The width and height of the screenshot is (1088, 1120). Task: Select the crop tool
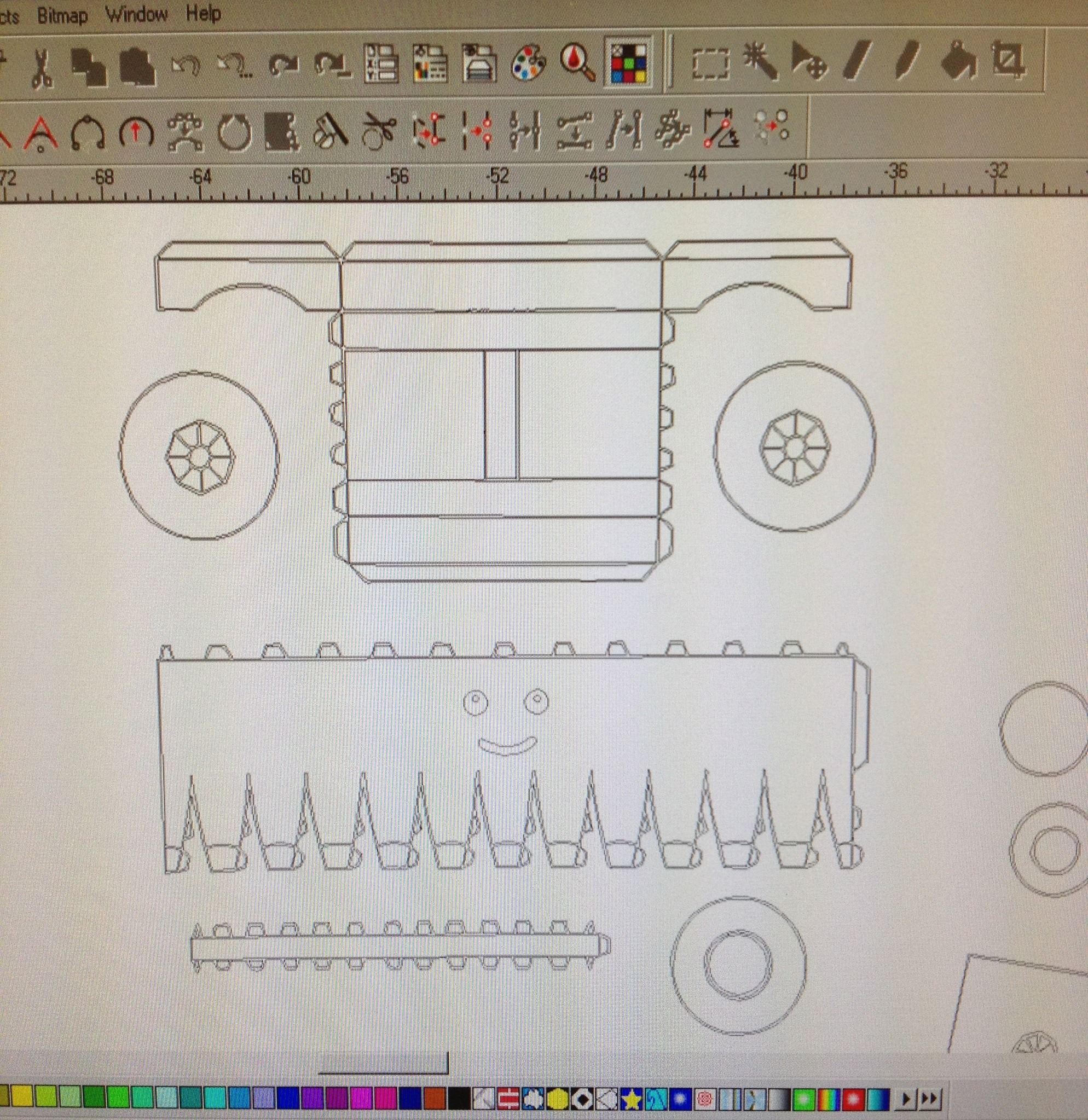click(1009, 59)
